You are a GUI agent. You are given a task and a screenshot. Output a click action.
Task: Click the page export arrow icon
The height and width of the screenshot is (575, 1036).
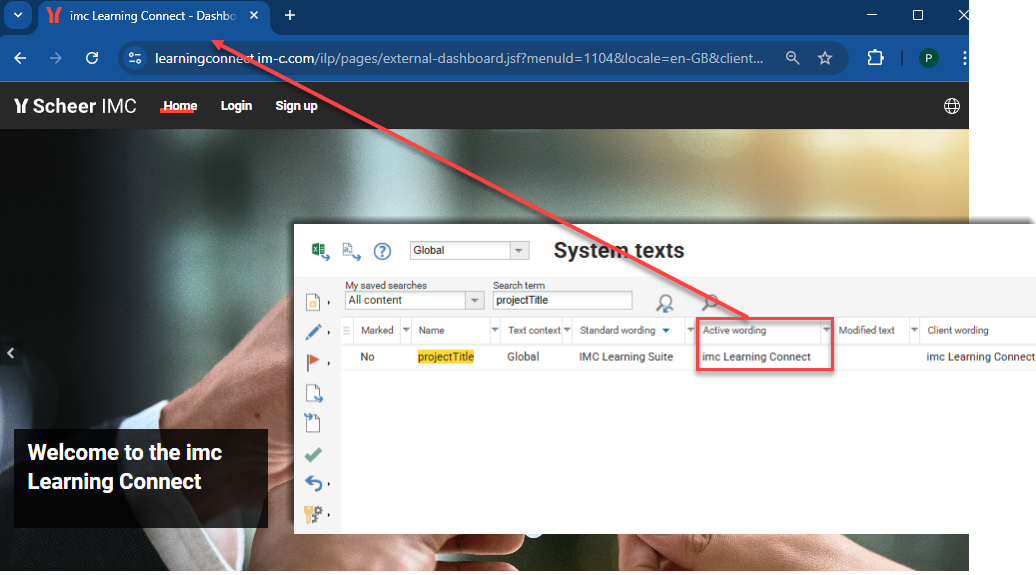point(314,393)
